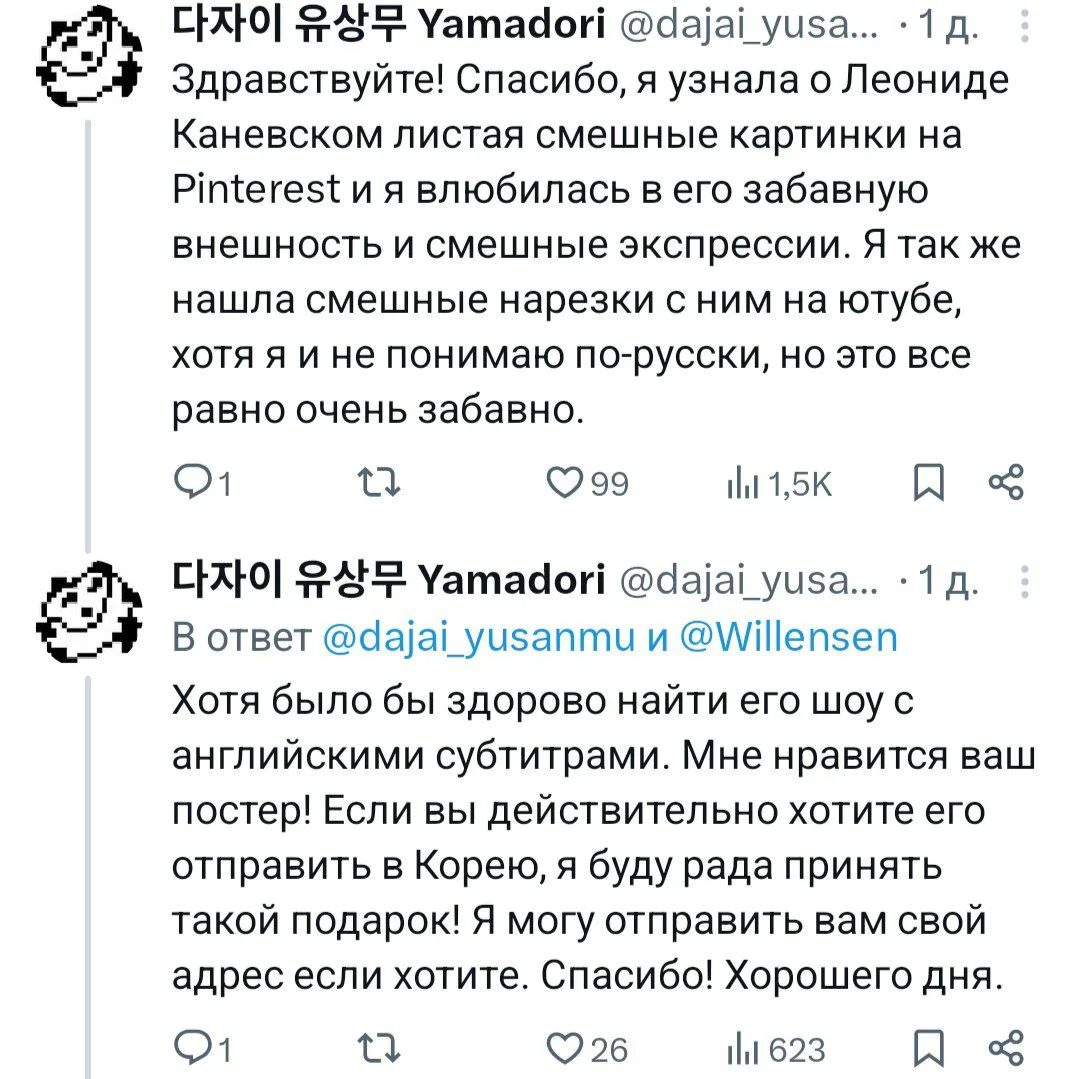The width and height of the screenshot is (1080, 1079).
Task: Open the Yamadori display name on first tweet
Action: (x=388, y=25)
